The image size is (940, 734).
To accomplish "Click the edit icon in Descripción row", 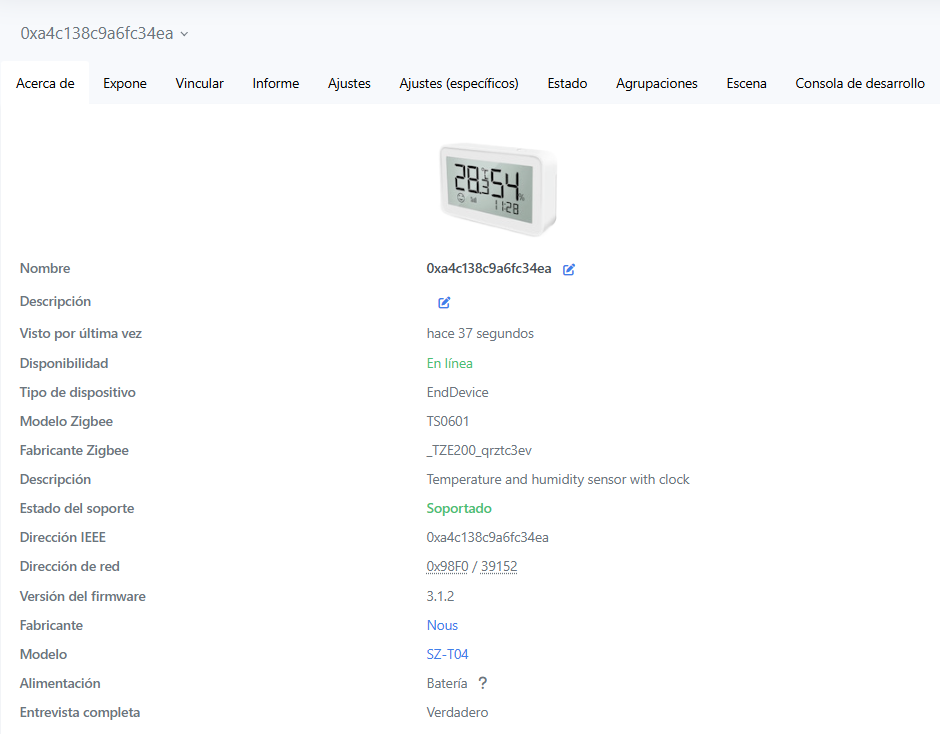I will pyautogui.click(x=444, y=302).
